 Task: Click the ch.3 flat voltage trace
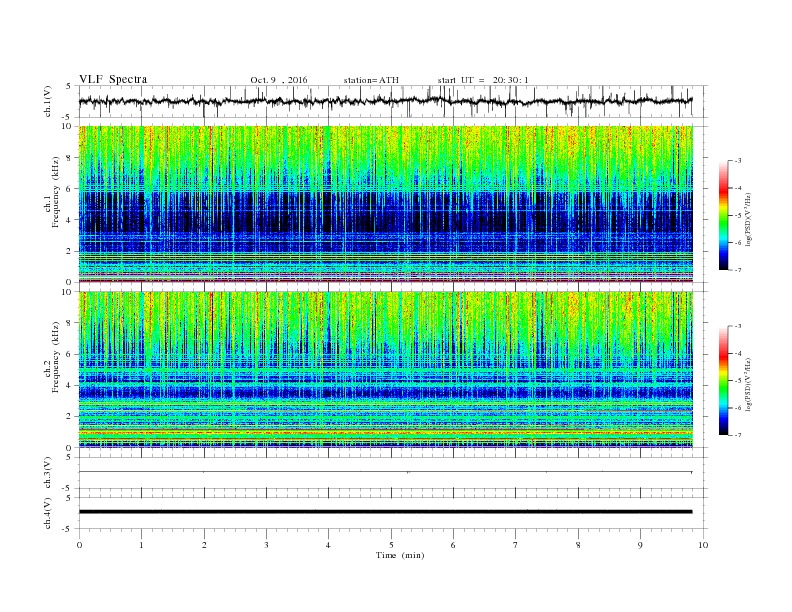385,472
